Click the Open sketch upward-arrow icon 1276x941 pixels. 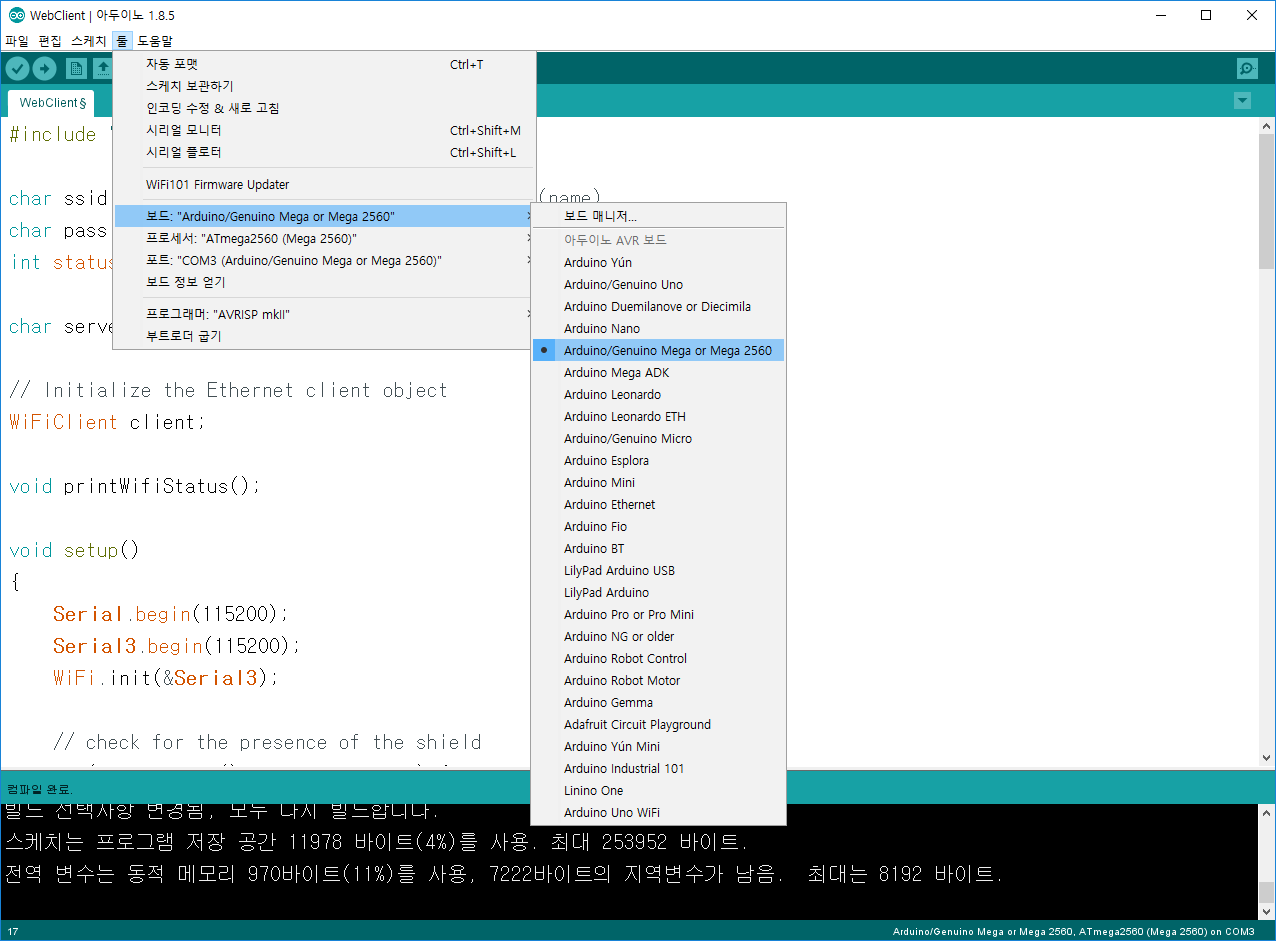pos(102,68)
